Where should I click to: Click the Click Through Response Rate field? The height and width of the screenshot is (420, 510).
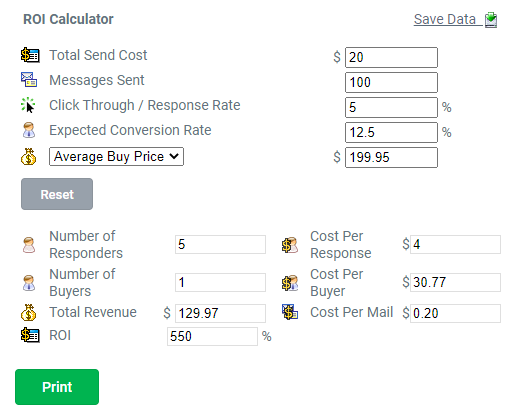click(391, 107)
